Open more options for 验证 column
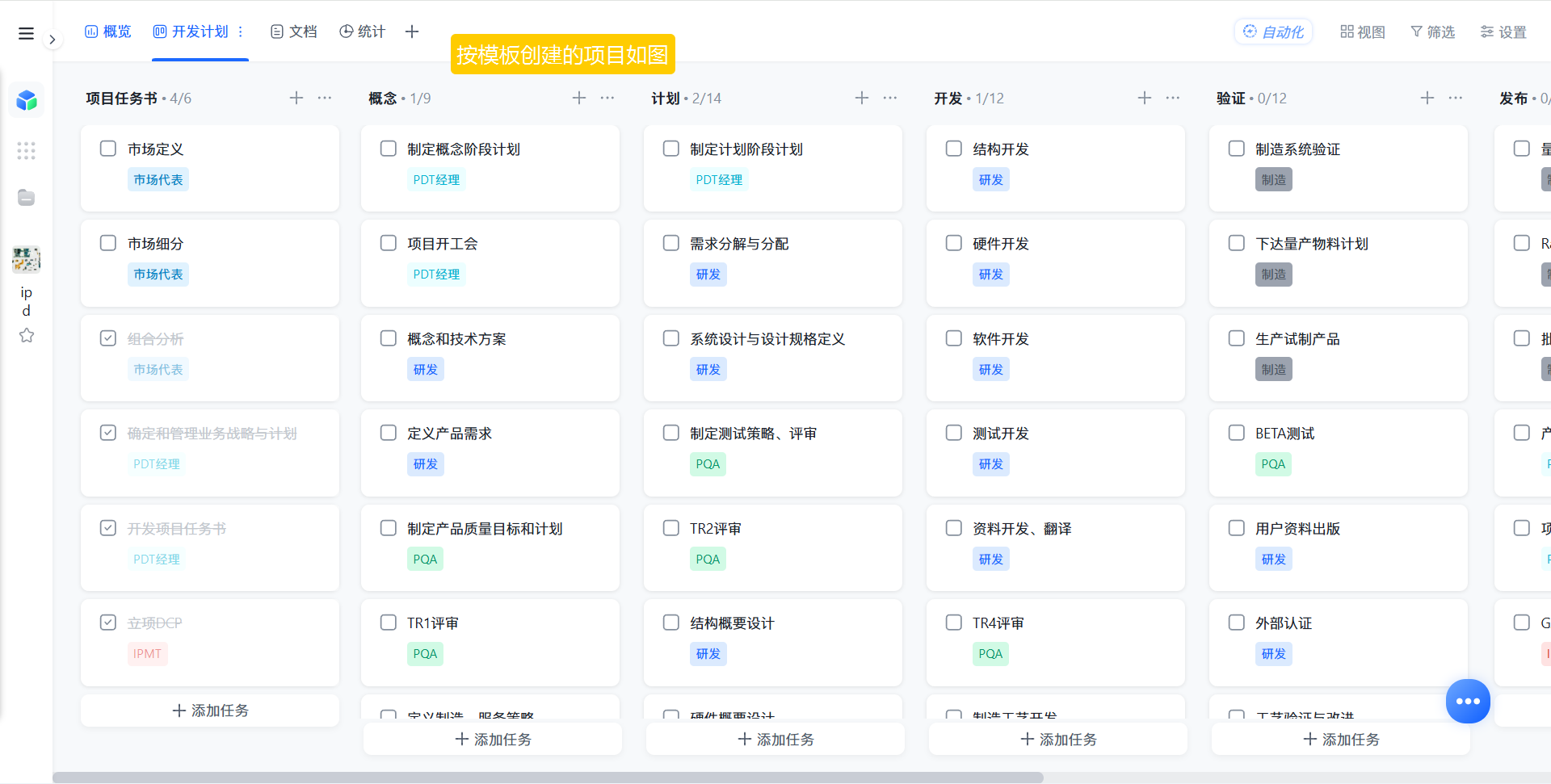This screenshot has width=1551, height=784. (1456, 98)
